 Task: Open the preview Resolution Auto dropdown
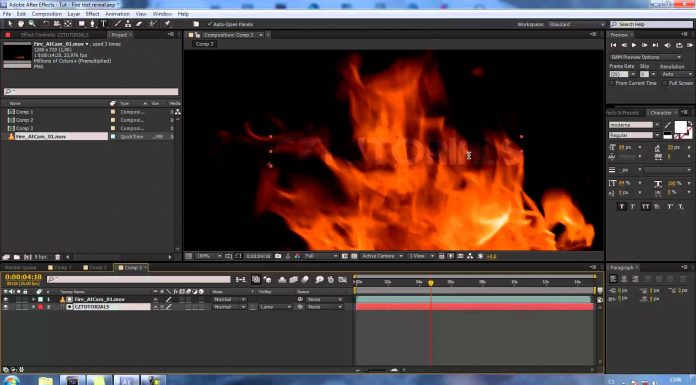[676, 74]
